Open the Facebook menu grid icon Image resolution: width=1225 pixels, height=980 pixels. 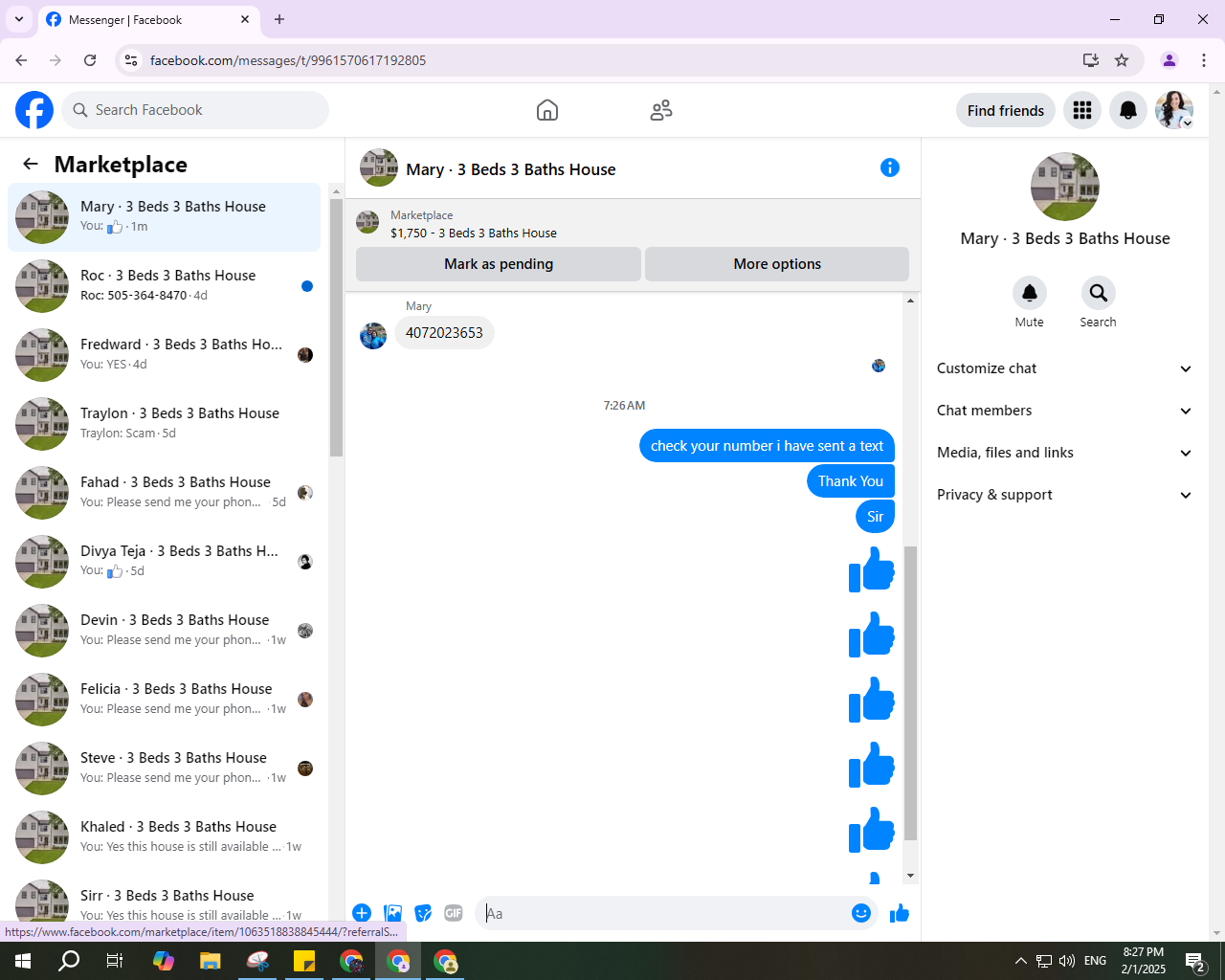(x=1082, y=110)
